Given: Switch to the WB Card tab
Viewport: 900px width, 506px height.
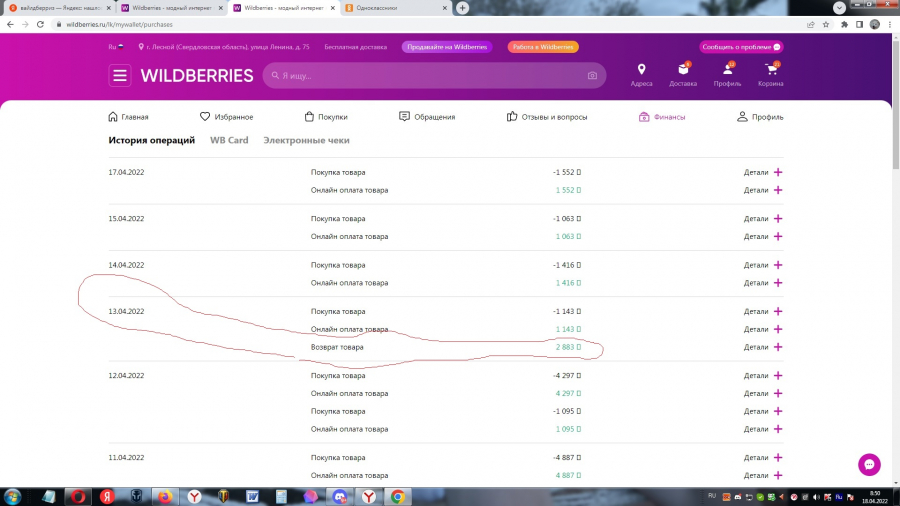Looking at the screenshot, I should [229, 140].
